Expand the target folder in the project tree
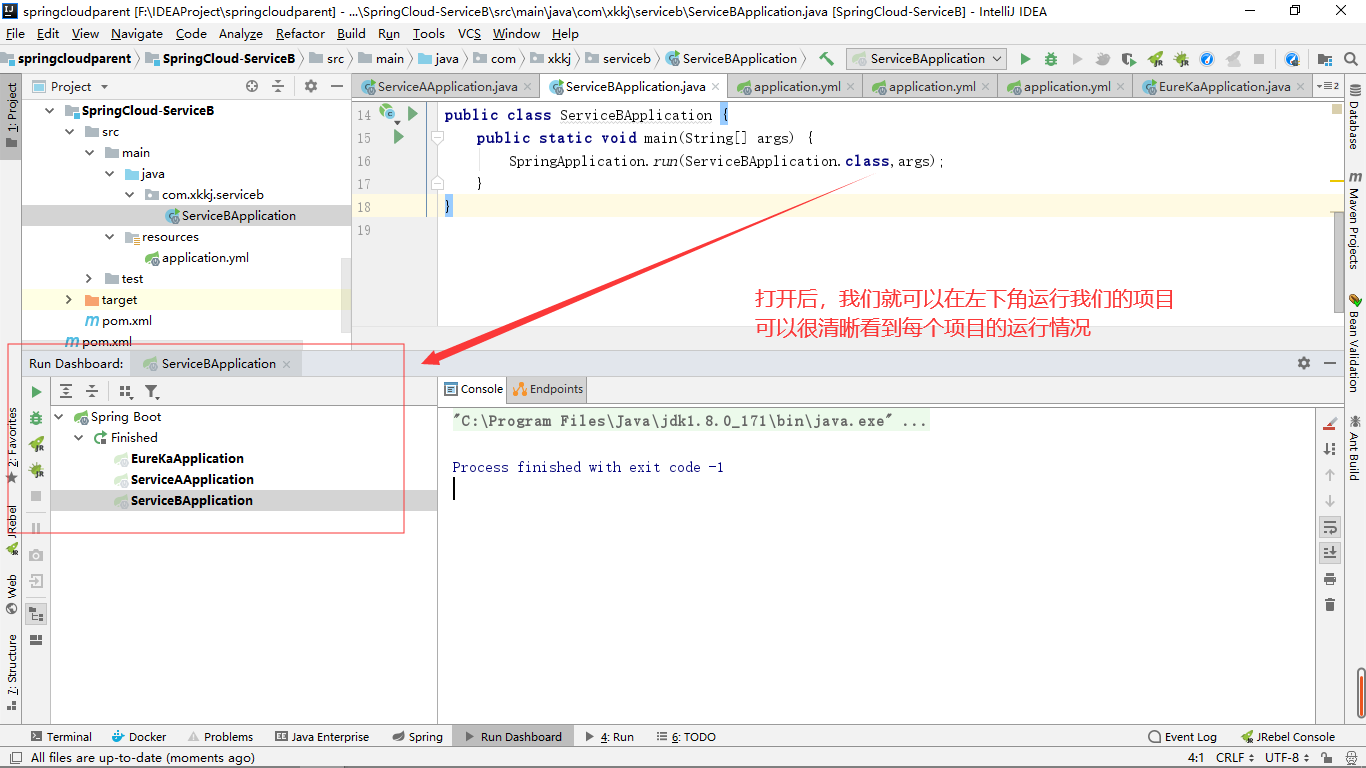This screenshot has width=1366, height=768. click(x=68, y=300)
